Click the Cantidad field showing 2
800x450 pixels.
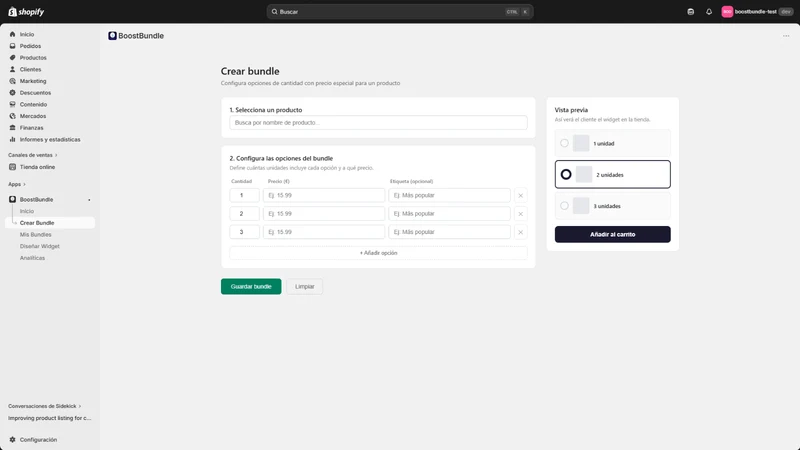244,214
